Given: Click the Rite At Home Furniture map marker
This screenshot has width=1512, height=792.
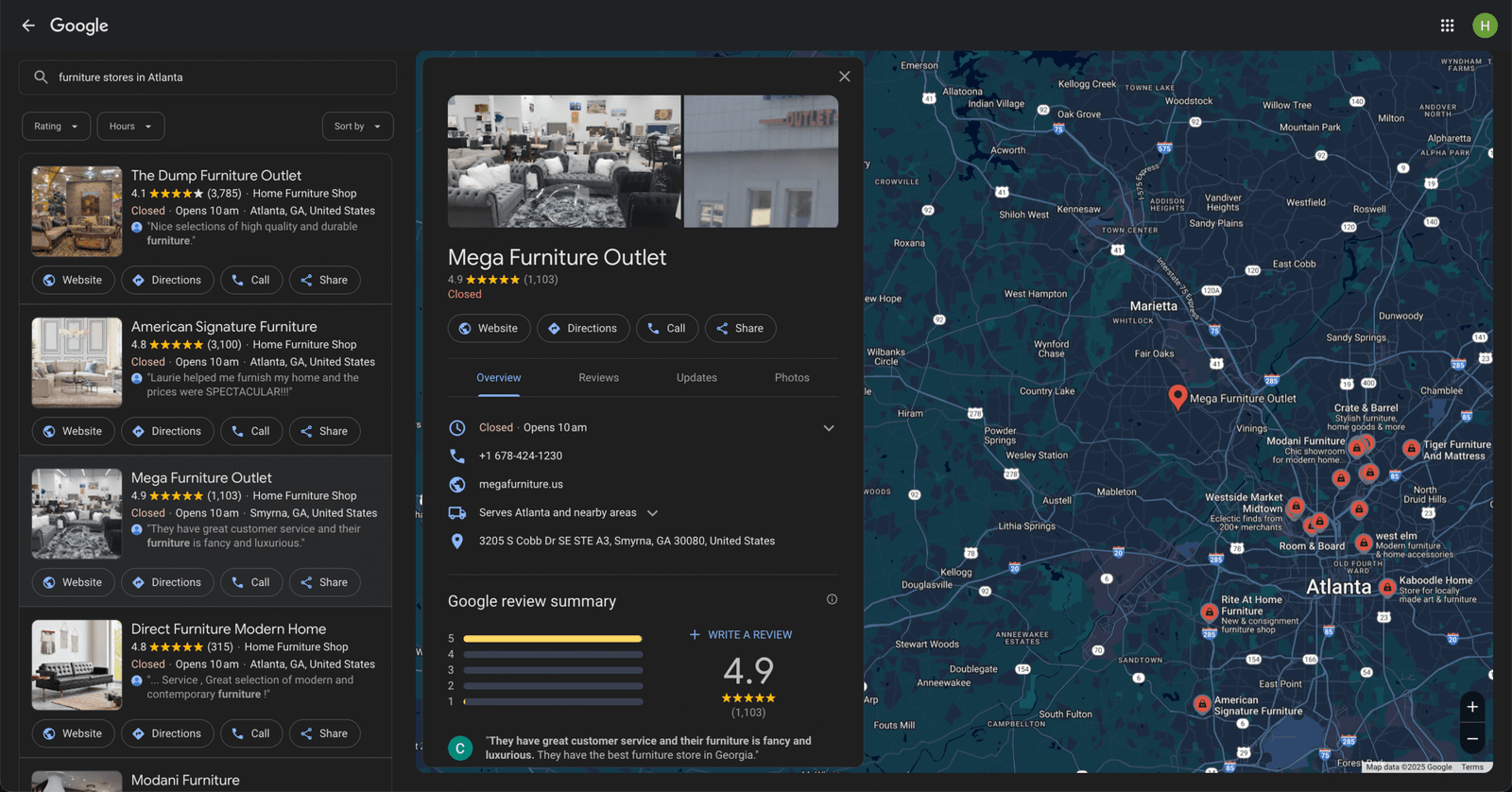Looking at the screenshot, I should (1209, 612).
